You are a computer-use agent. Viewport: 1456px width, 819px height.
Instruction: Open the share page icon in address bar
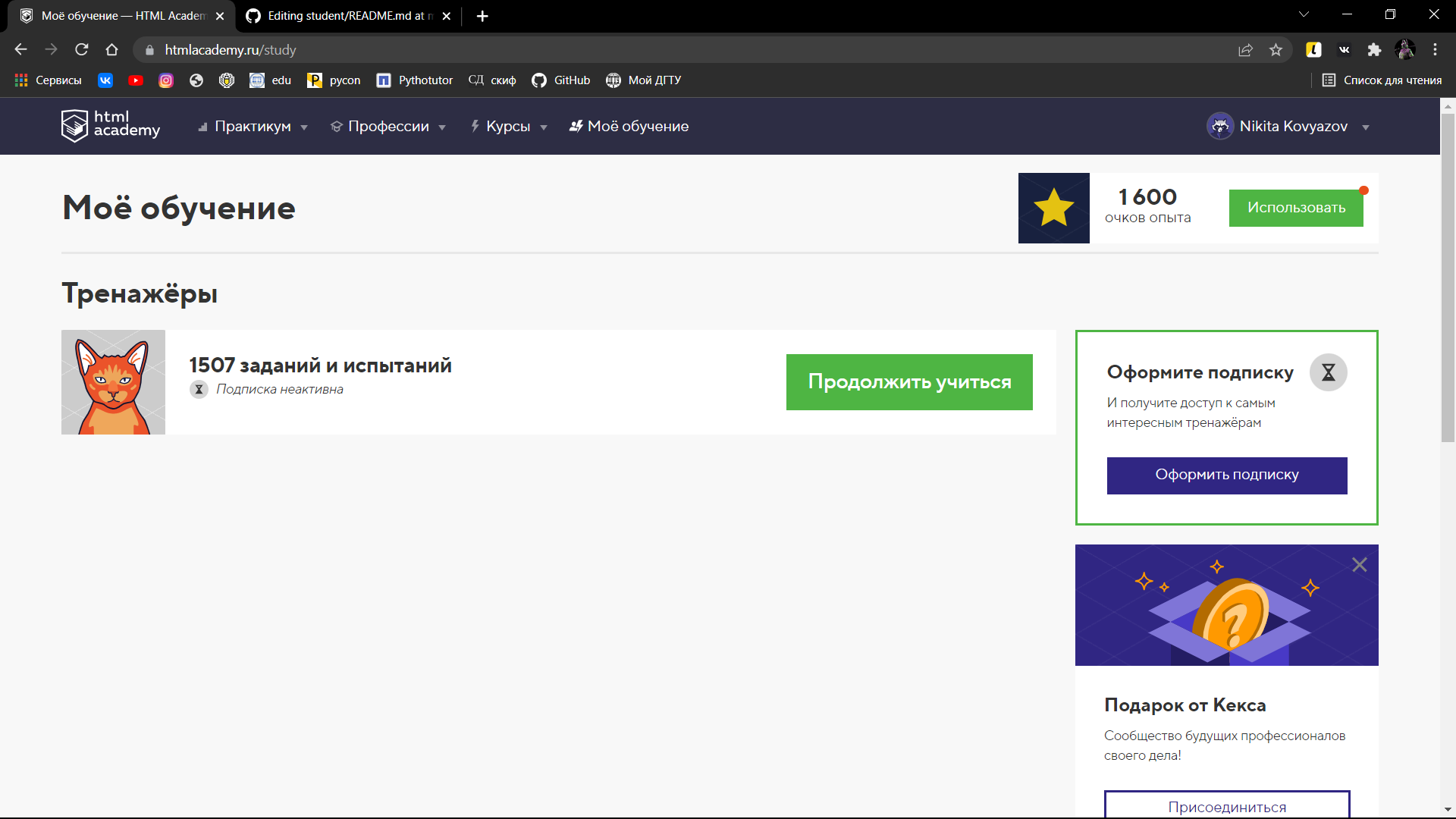tap(1245, 49)
